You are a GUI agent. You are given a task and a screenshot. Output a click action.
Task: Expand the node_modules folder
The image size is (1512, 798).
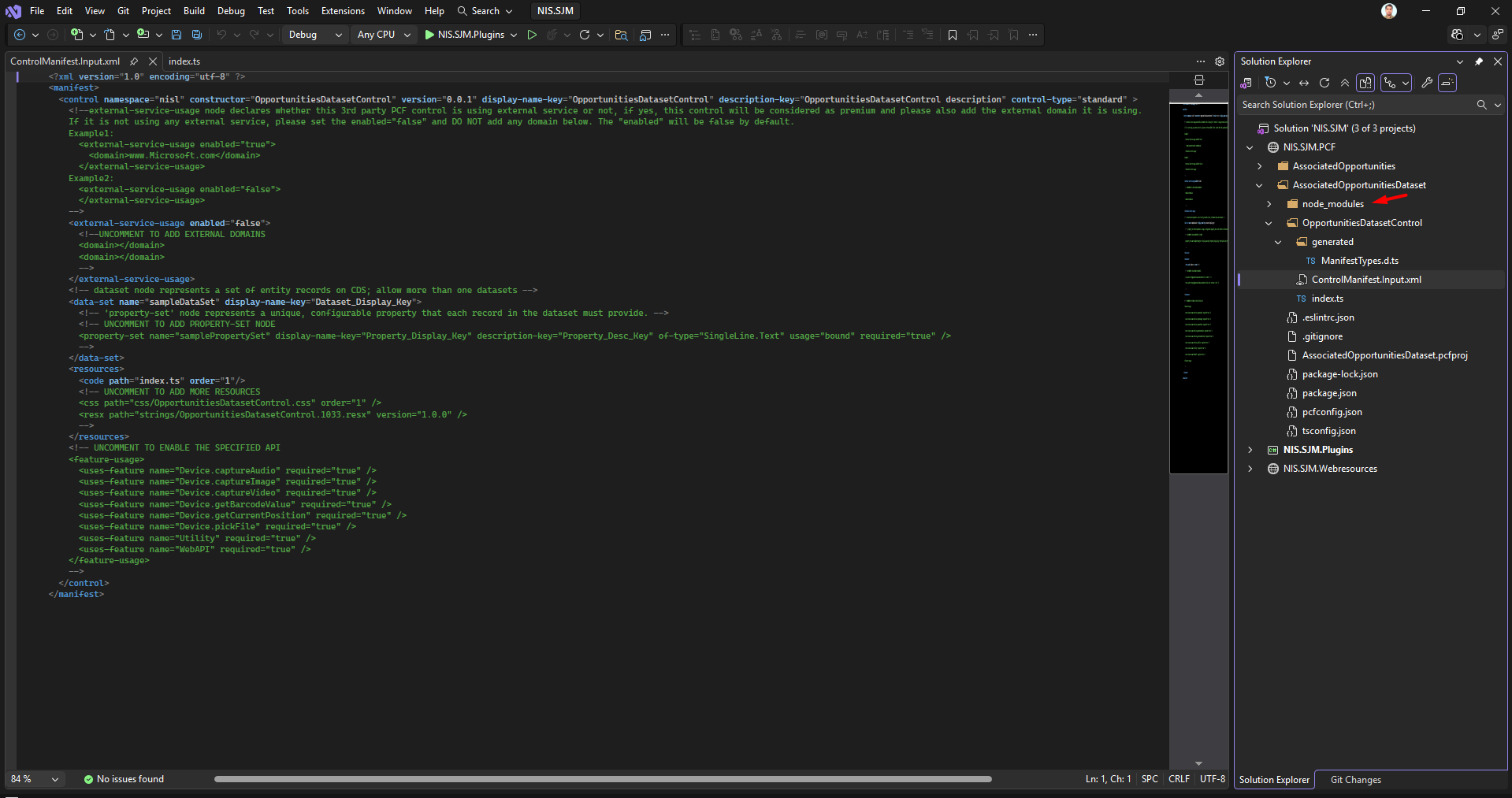point(1269,204)
